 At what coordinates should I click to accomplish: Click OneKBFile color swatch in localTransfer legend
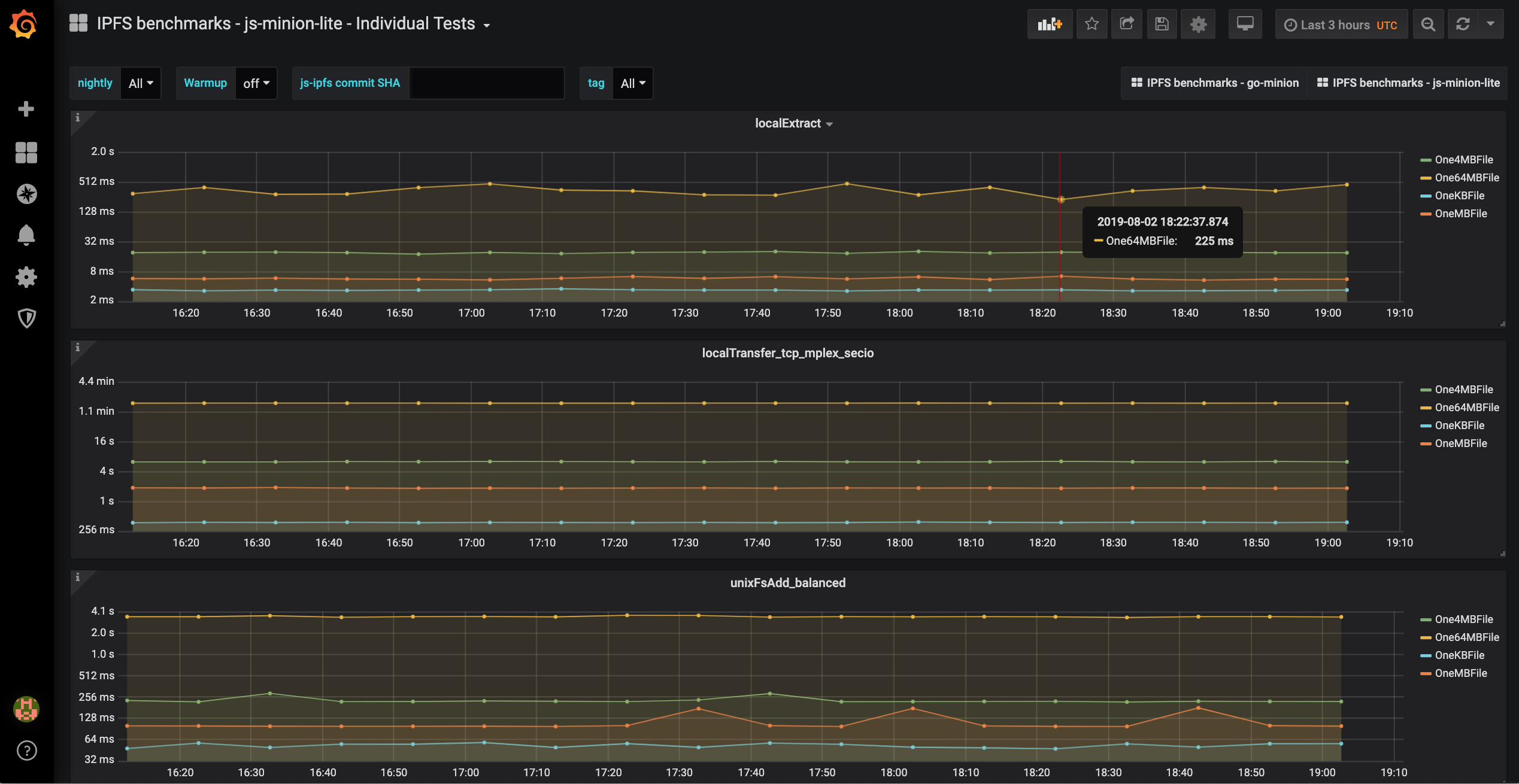click(x=1426, y=426)
